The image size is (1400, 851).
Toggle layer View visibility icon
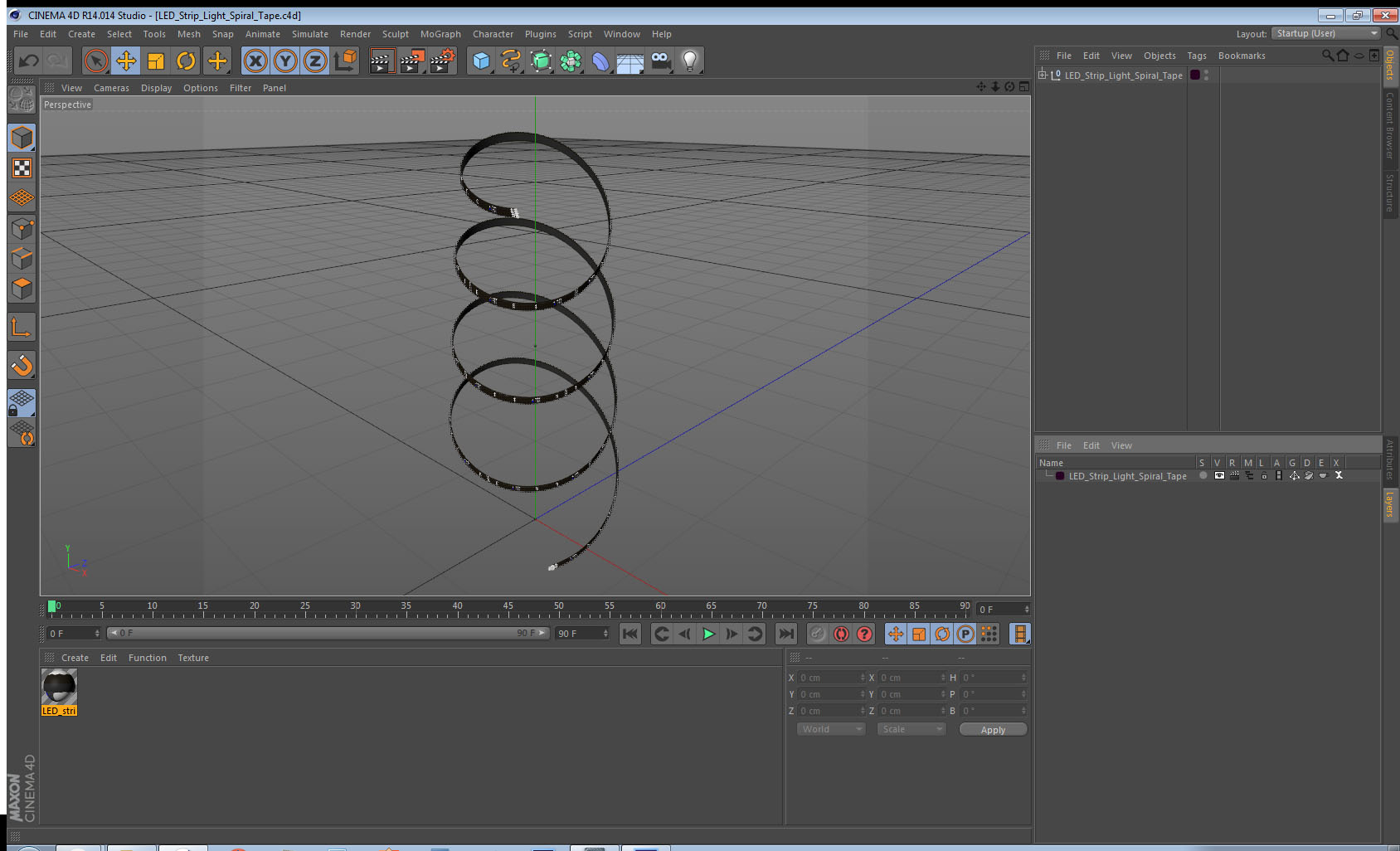(x=1218, y=475)
